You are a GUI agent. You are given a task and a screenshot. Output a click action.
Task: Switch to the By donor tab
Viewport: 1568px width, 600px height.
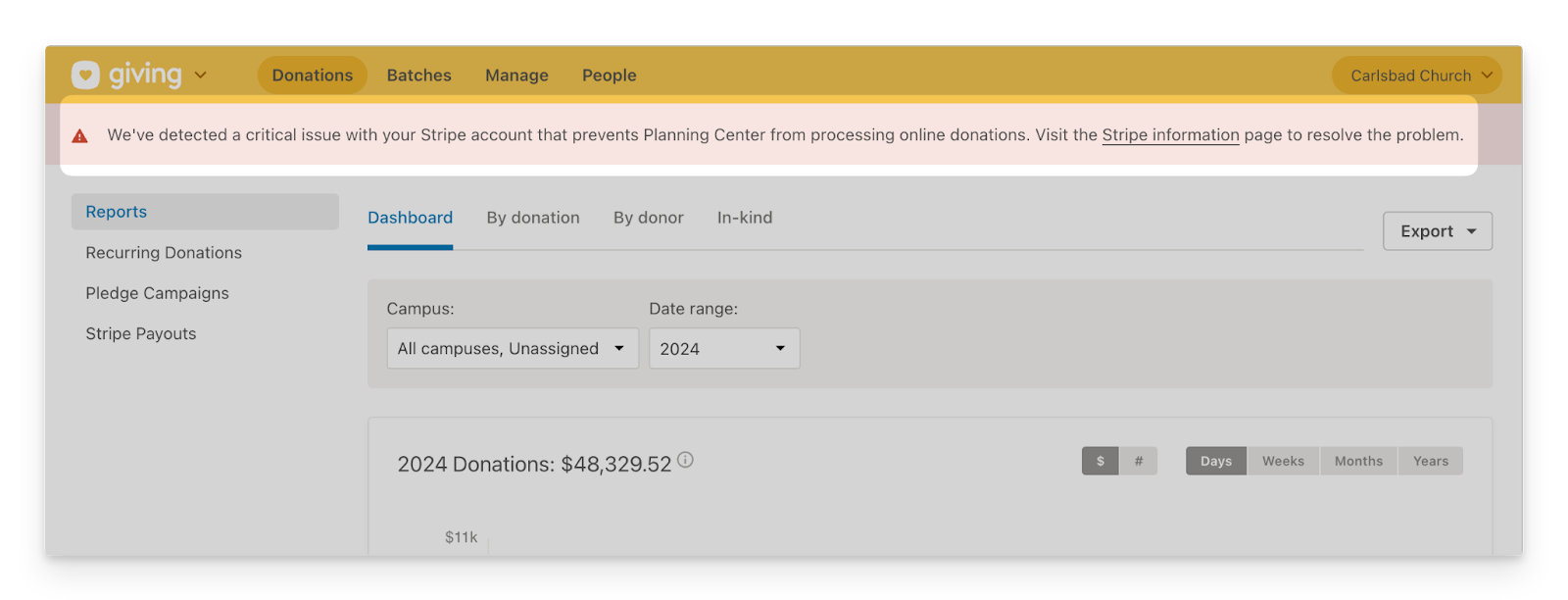648,218
